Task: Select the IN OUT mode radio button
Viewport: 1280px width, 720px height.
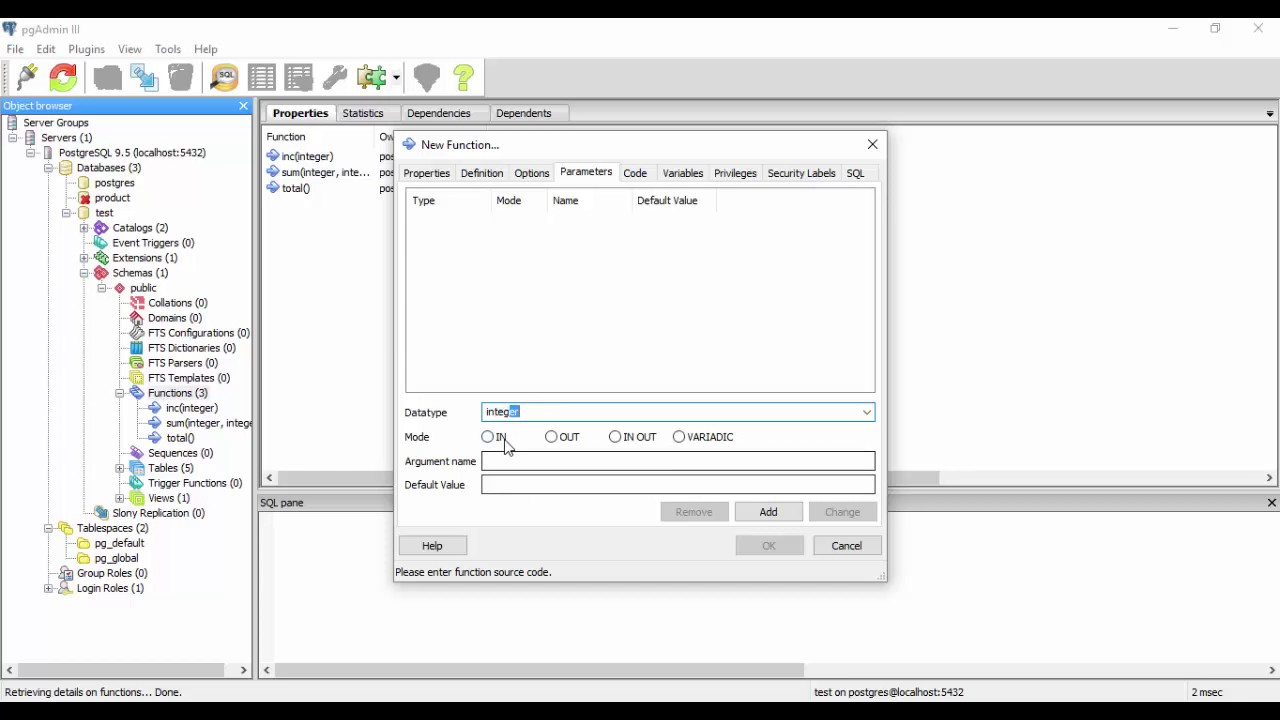Action: [615, 437]
